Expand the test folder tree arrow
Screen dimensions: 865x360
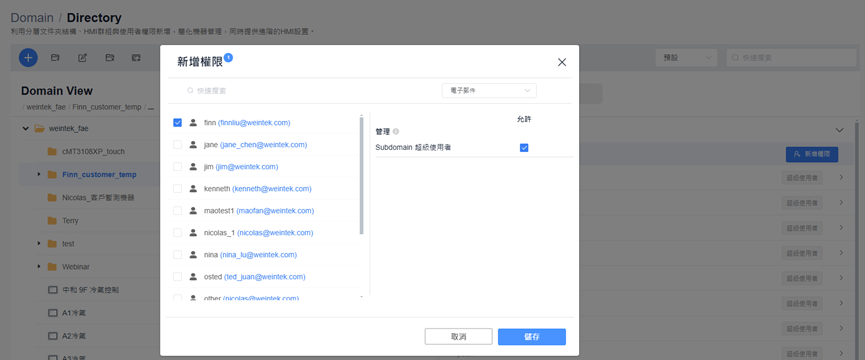[39, 243]
